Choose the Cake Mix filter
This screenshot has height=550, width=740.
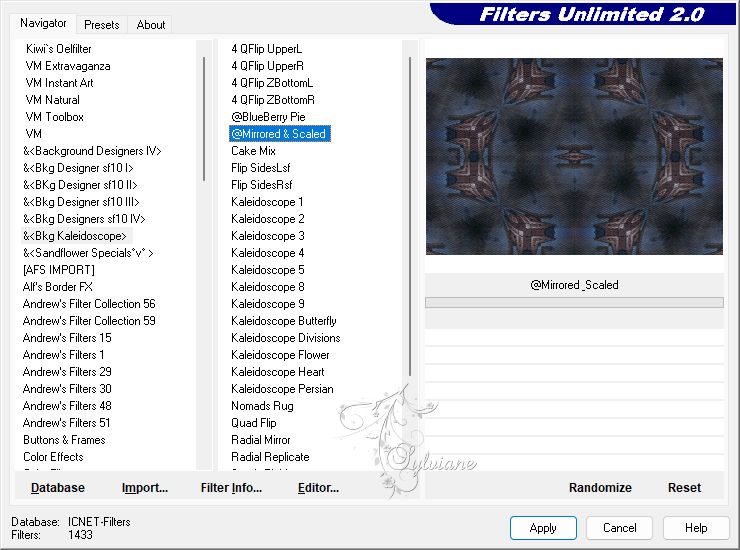point(253,151)
